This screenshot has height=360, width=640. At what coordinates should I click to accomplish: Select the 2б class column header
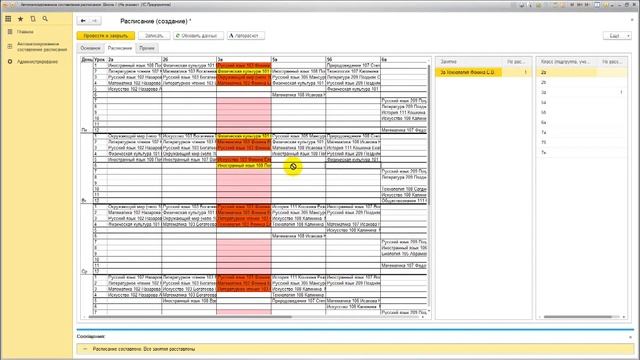click(189, 60)
